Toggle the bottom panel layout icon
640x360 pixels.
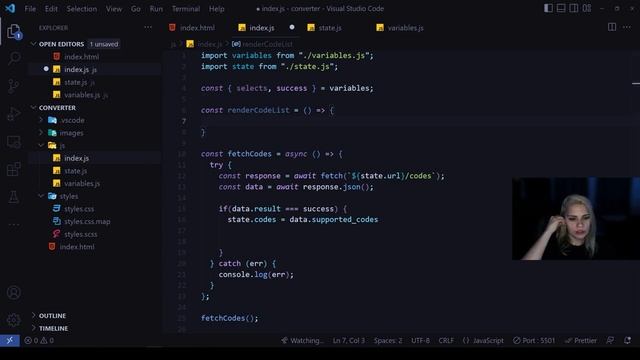pos(561,8)
